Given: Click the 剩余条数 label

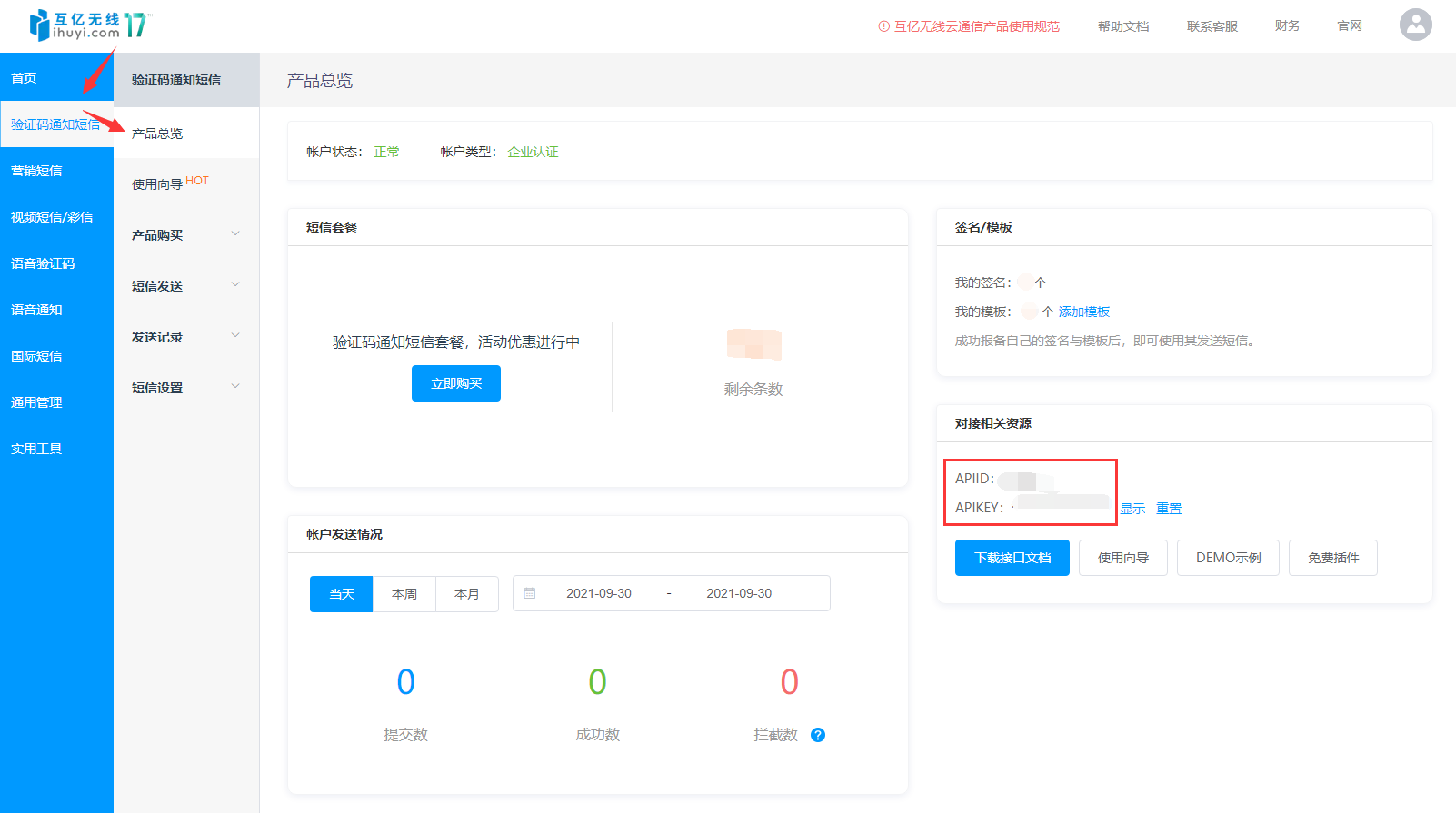Looking at the screenshot, I should tap(753, 389).
